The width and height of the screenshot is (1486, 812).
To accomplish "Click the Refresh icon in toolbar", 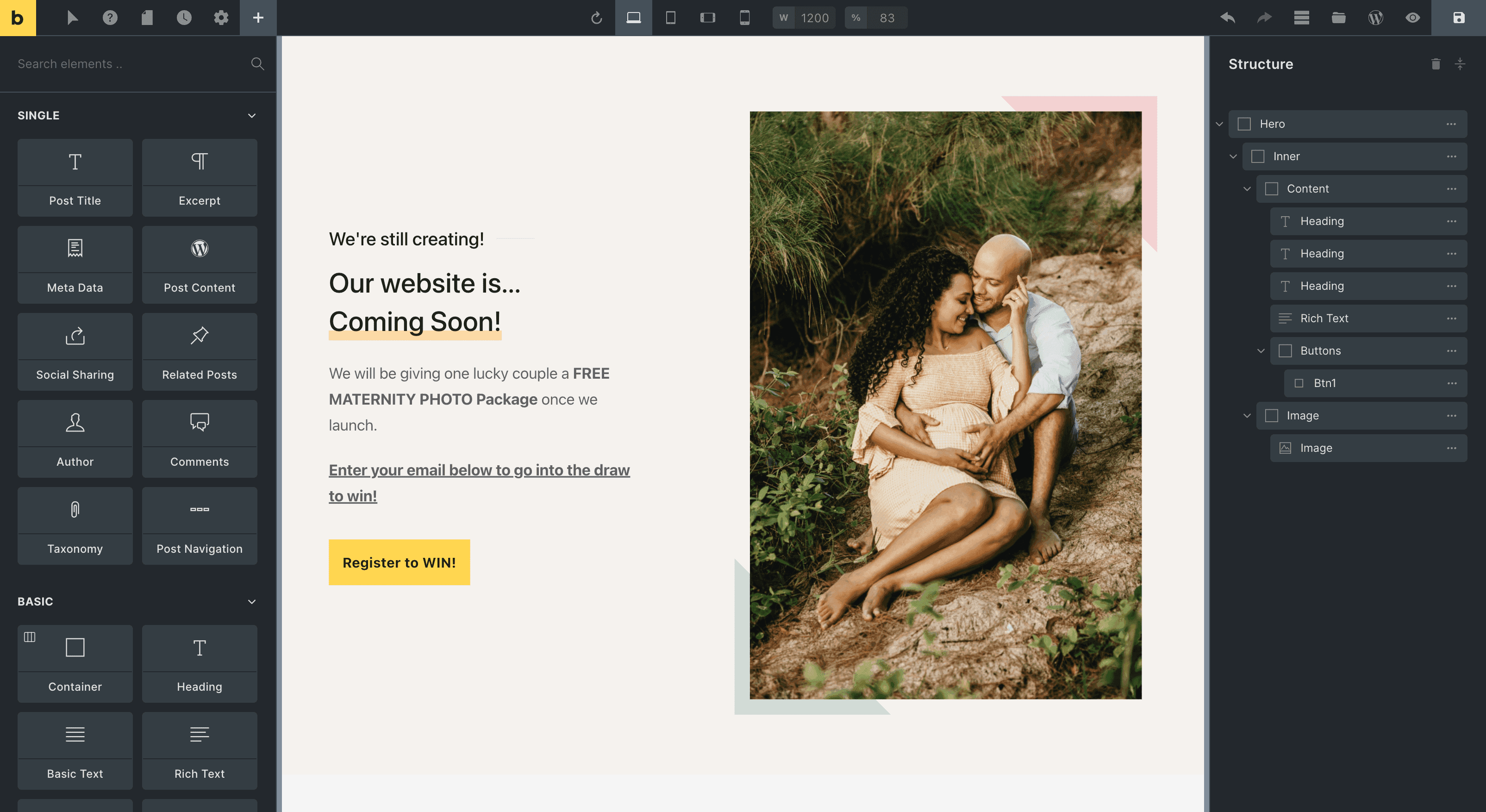I will pyautogui.click(x=597, y=18).
